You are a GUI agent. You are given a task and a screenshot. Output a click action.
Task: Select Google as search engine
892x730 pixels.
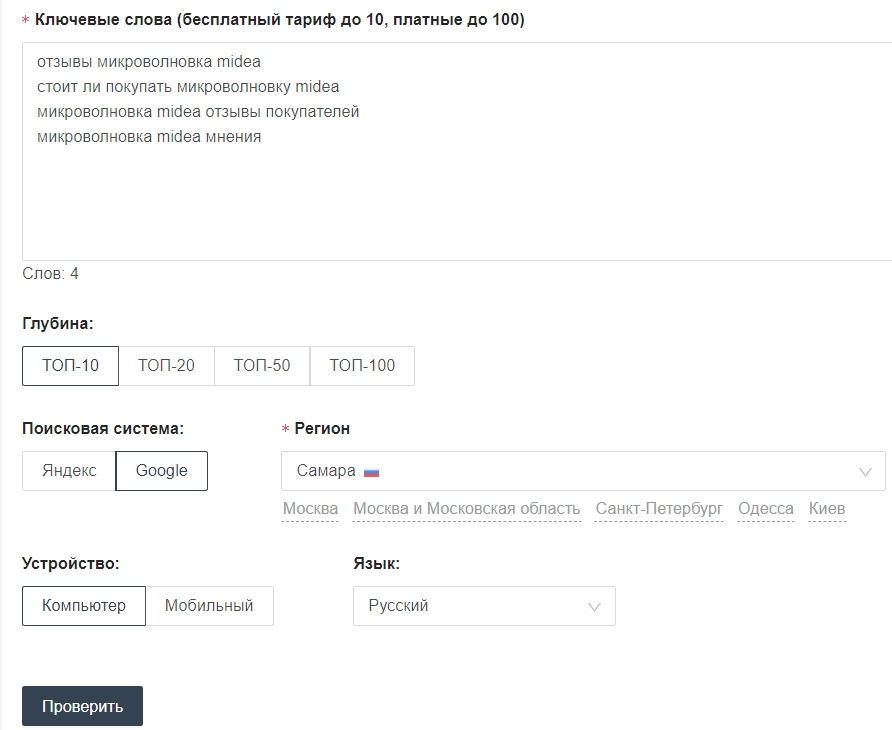click(161, 471)
